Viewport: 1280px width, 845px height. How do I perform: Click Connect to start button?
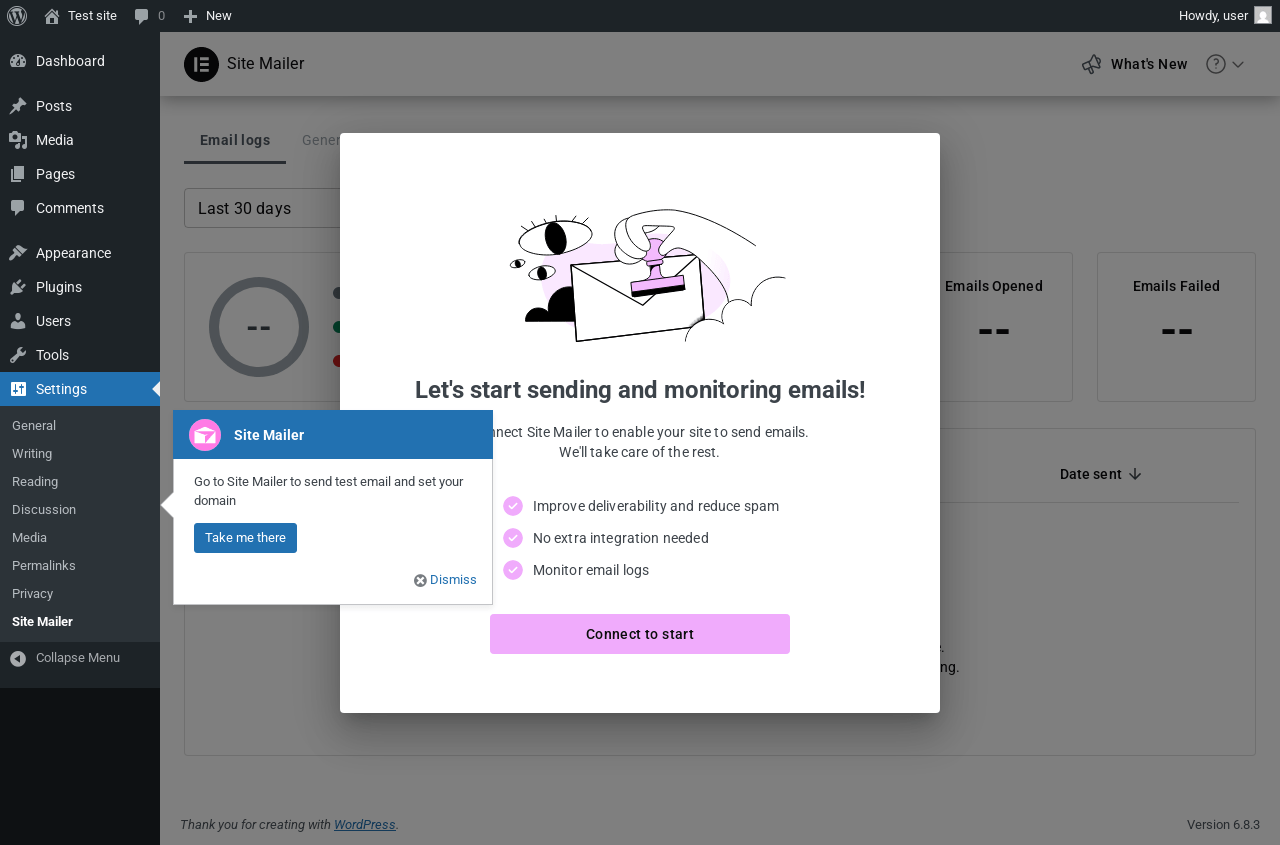640,634
